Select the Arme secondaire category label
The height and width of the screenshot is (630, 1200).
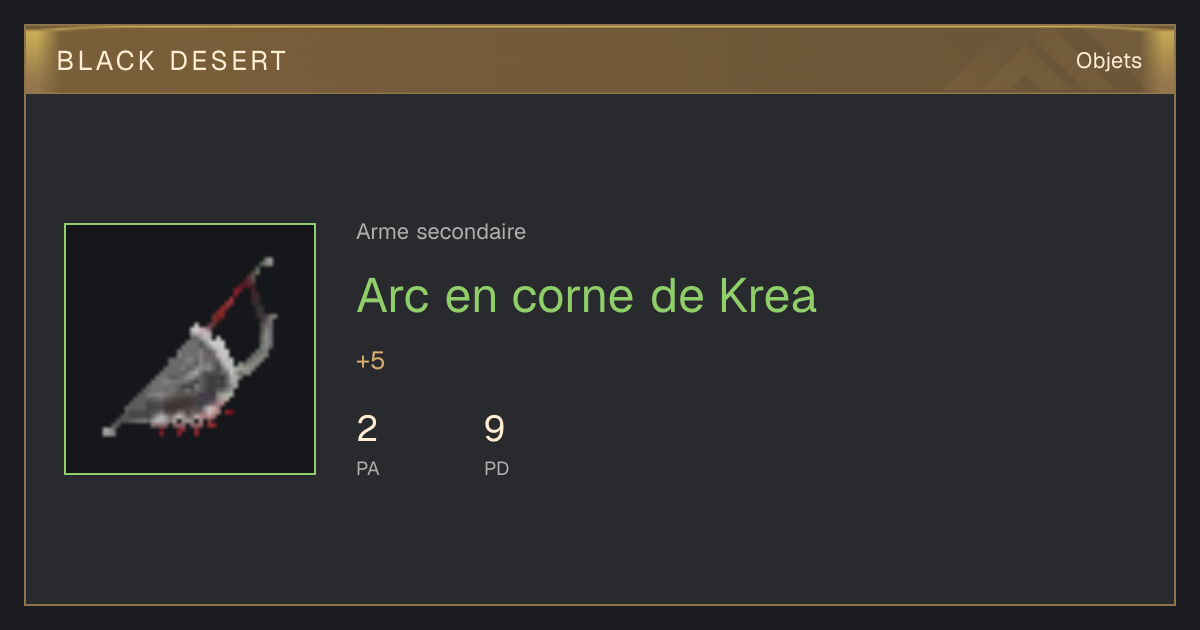click(441, 232)
